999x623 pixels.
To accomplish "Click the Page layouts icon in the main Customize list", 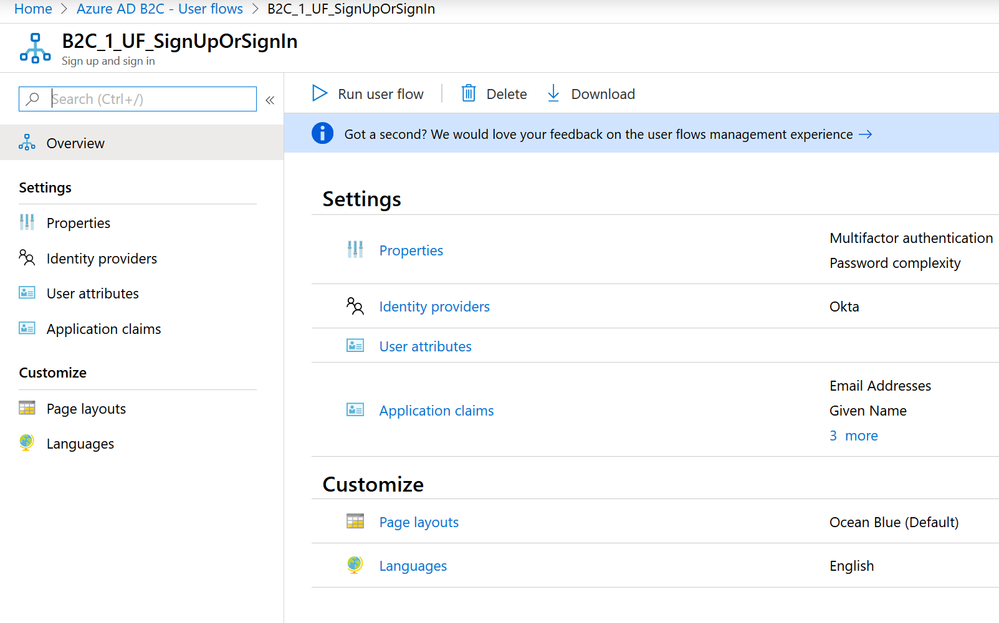I will (x=355, y=521).
